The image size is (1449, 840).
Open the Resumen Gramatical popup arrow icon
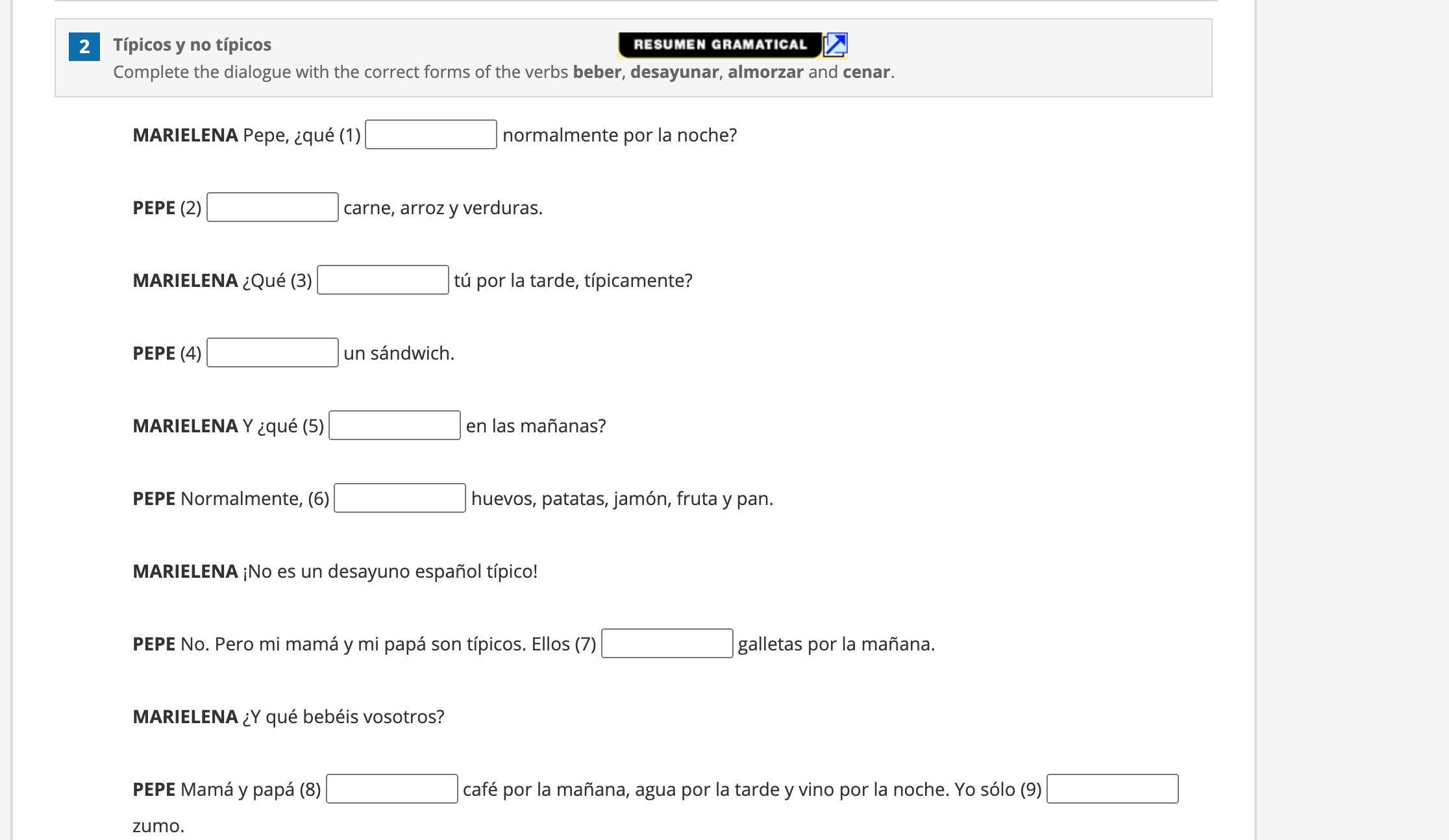pos(836,45)
